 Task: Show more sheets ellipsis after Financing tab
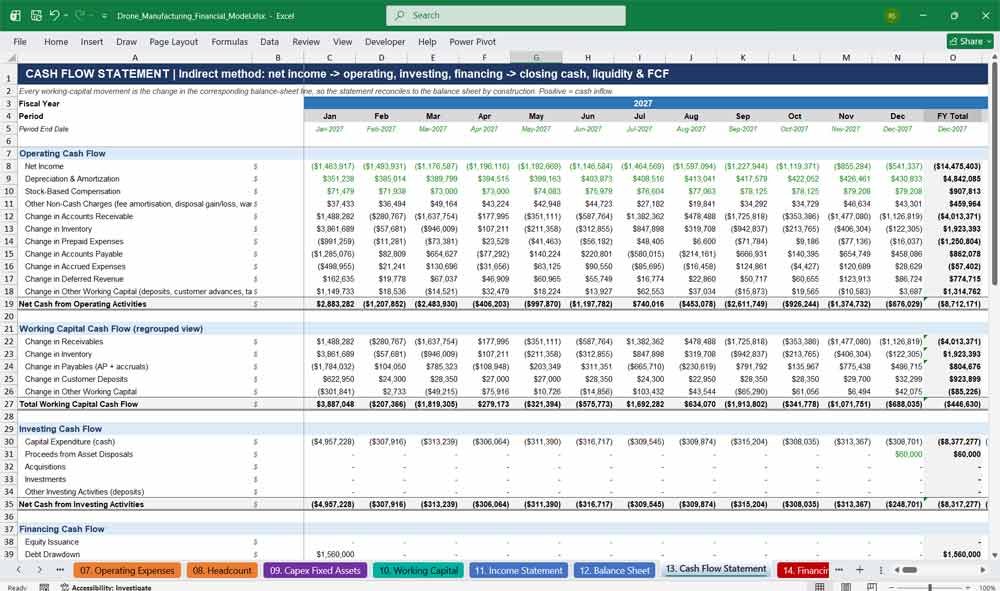839,570
